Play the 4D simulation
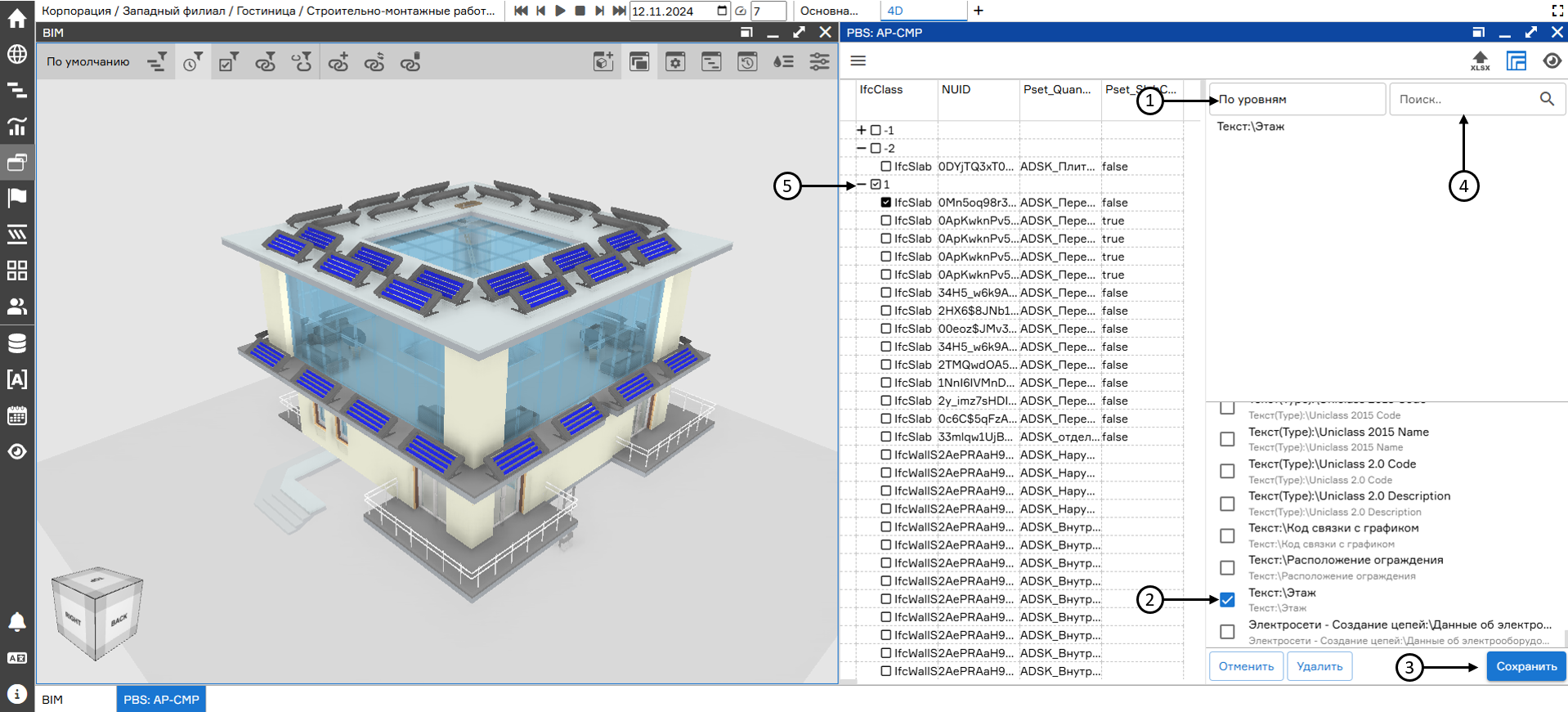The image size is (1568, 712). (x=560, y=11)
